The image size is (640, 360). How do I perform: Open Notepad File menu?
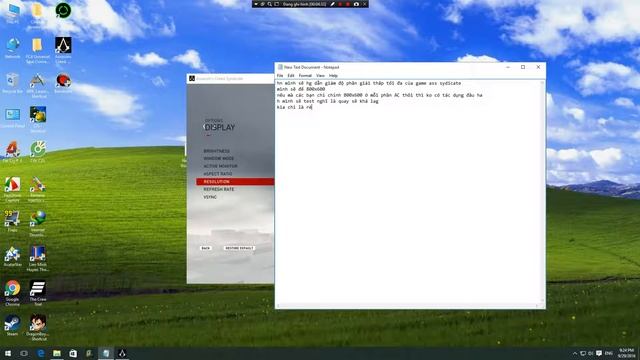click(x=280, y=76)
